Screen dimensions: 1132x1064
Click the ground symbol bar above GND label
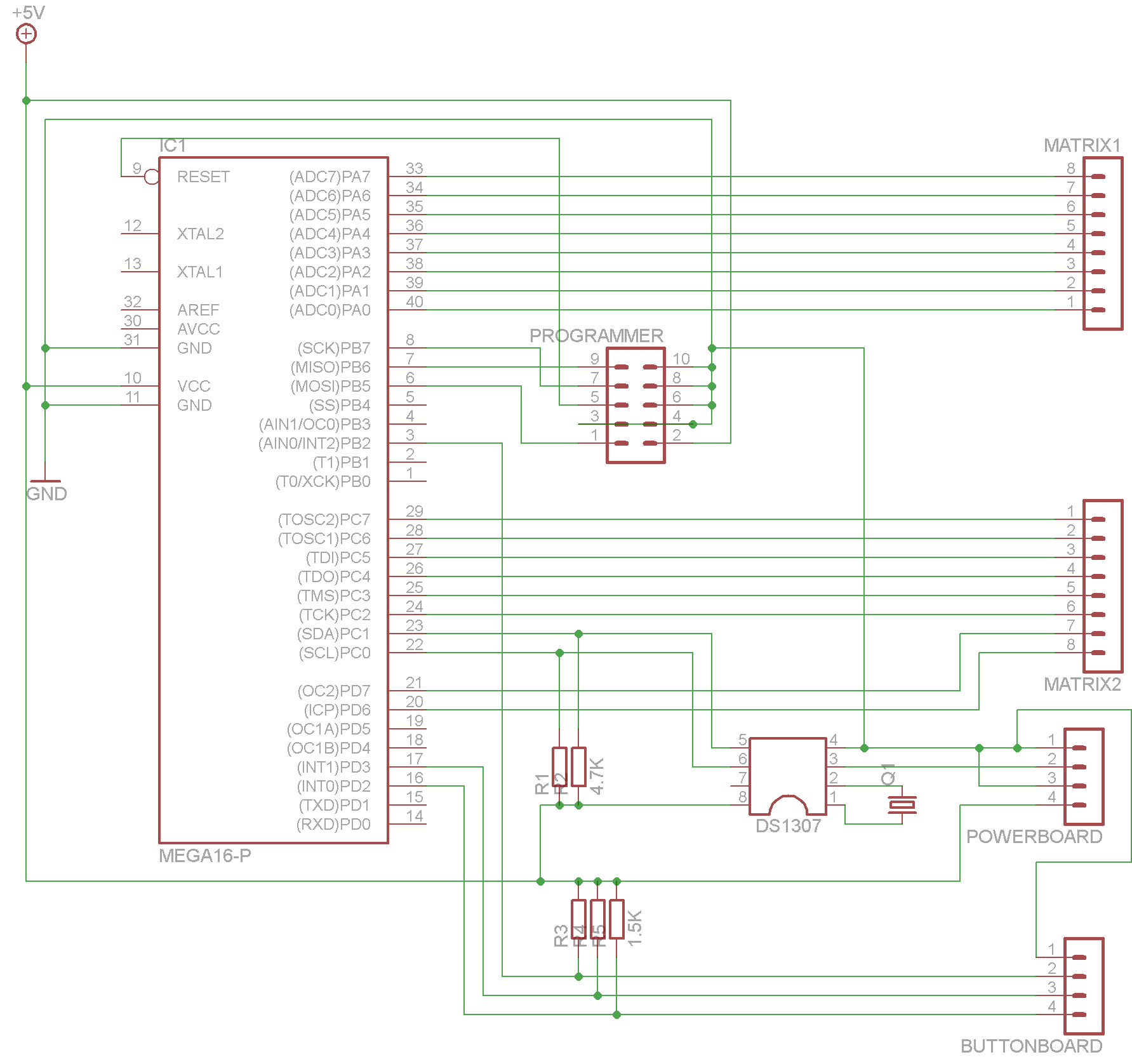(x=45, y=481)
